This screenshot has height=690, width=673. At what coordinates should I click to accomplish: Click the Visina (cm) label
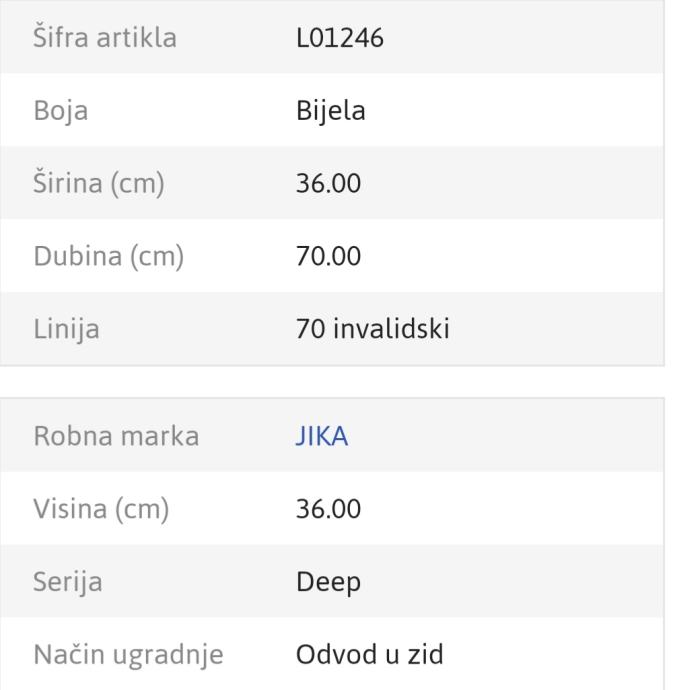click(x=101, y=510)
